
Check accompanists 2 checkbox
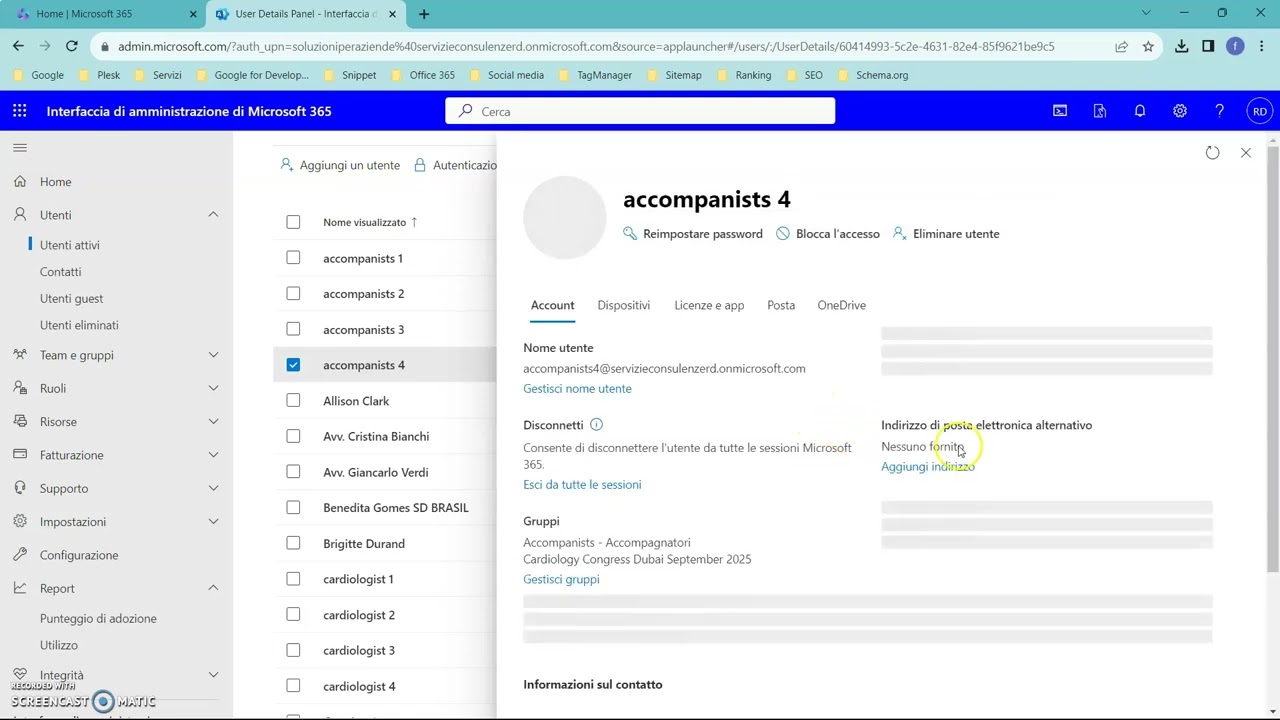293,294
